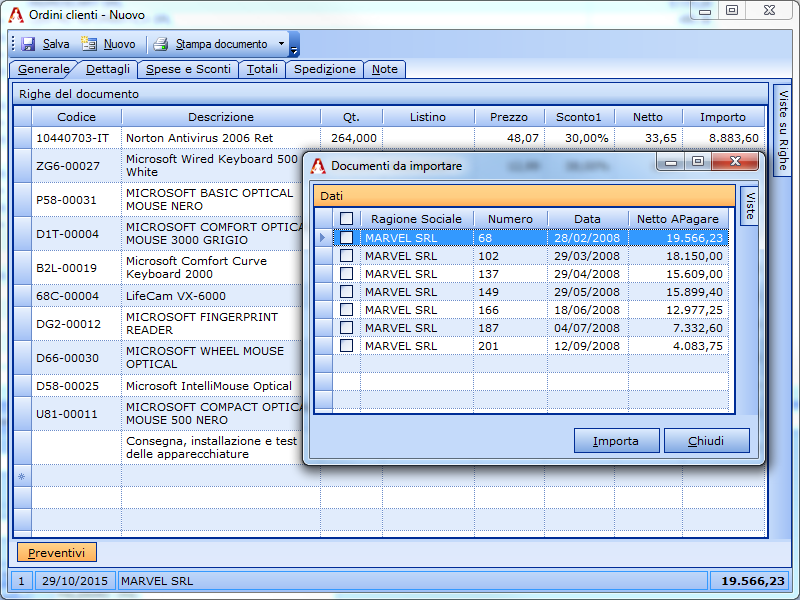This screenshot has height=600, width=800.
Task: Switch to the Spese e Sconti tab
Action: (x=189, y=69)
